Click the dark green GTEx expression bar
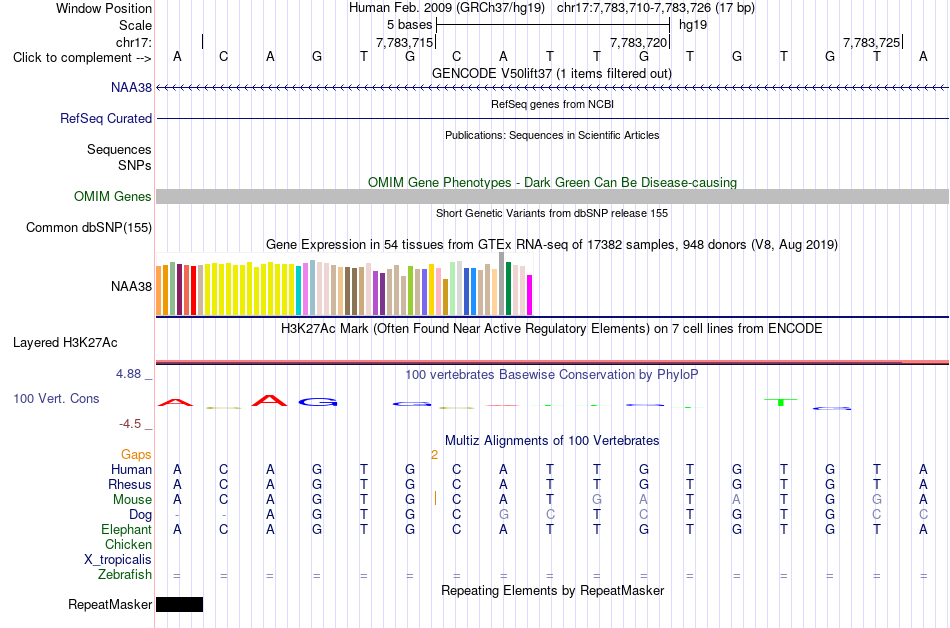Image resolution: width=950 pixels, height=628 pixels. tap(508, 288)
